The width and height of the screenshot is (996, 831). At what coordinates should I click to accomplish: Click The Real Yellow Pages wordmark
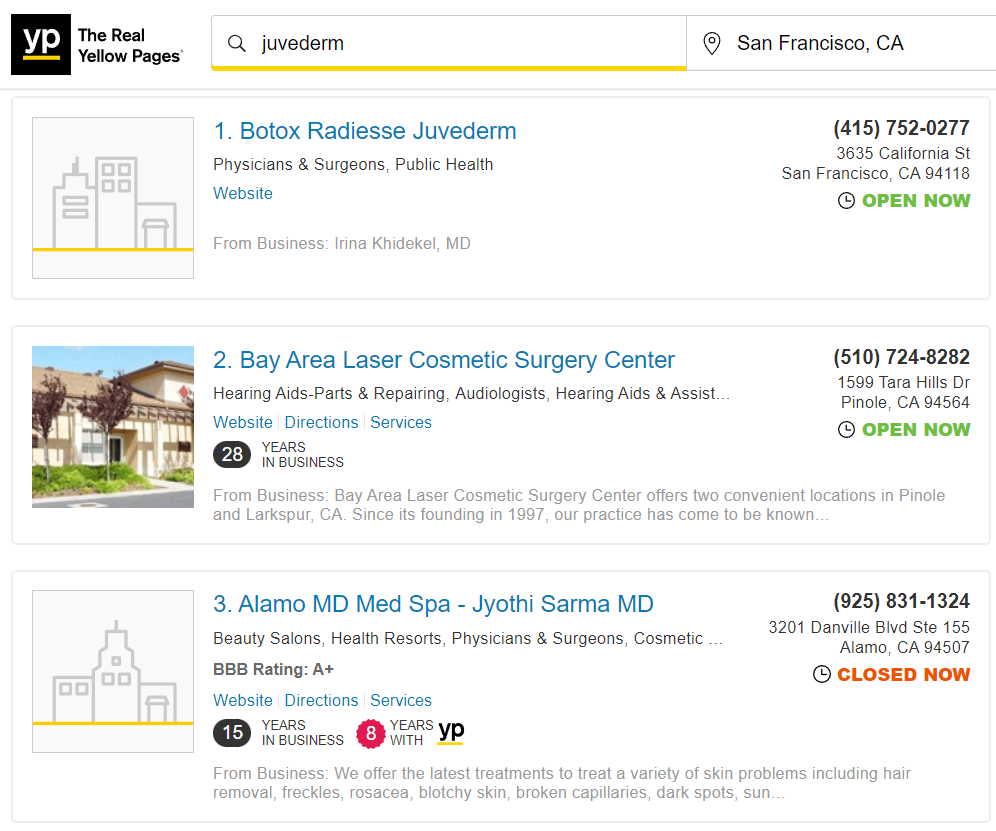130,46
